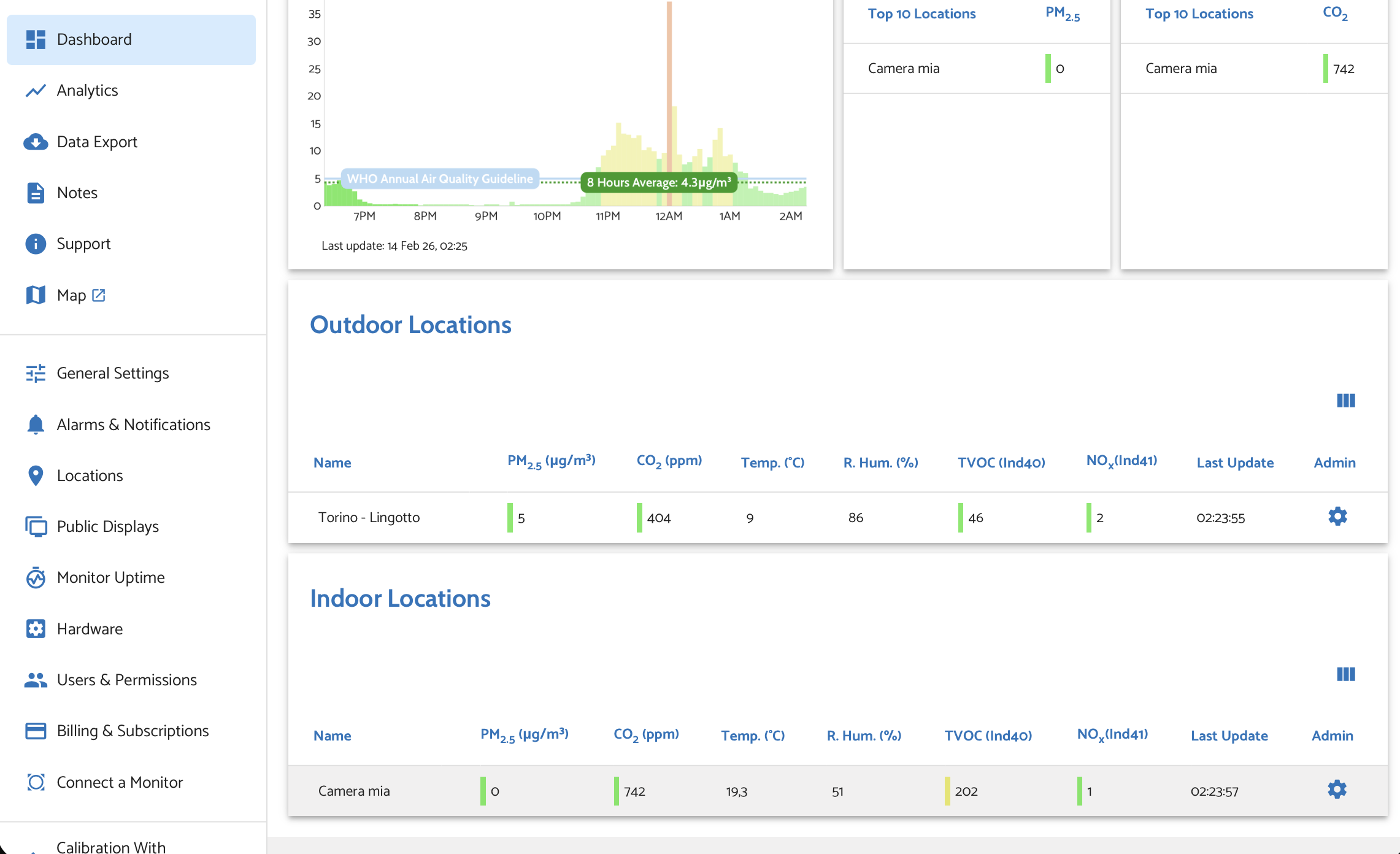Click the Connect a Monitor icon

click(36, 782)
